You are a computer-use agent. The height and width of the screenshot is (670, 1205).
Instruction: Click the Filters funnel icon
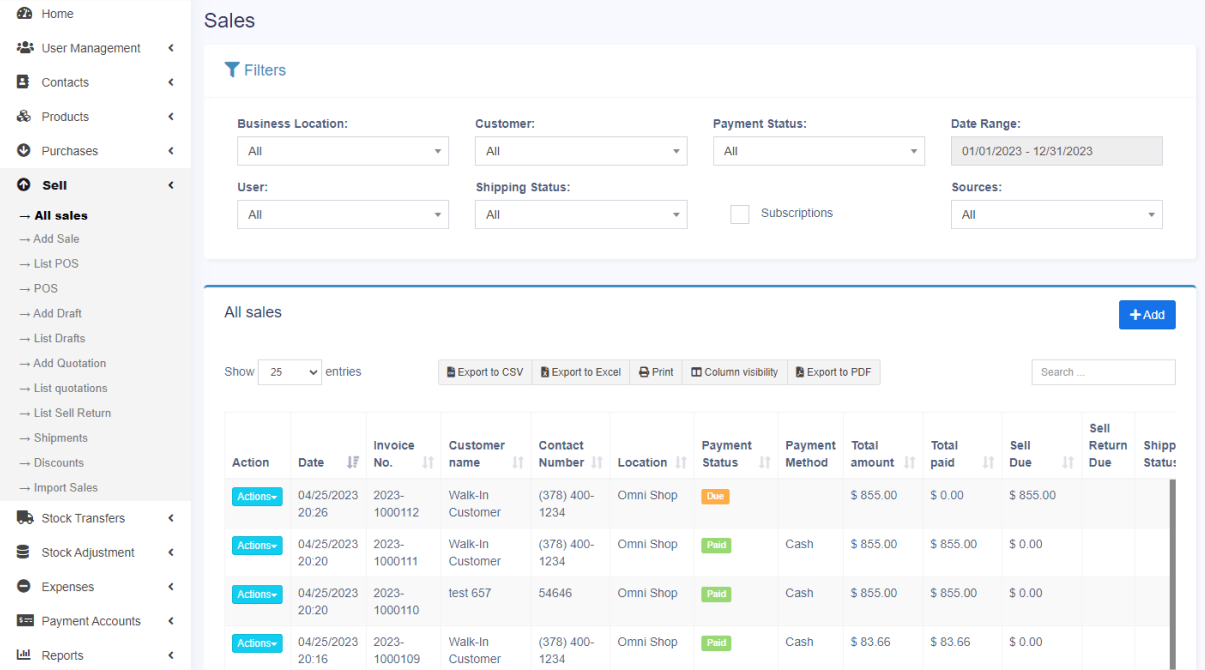point(232,70)
